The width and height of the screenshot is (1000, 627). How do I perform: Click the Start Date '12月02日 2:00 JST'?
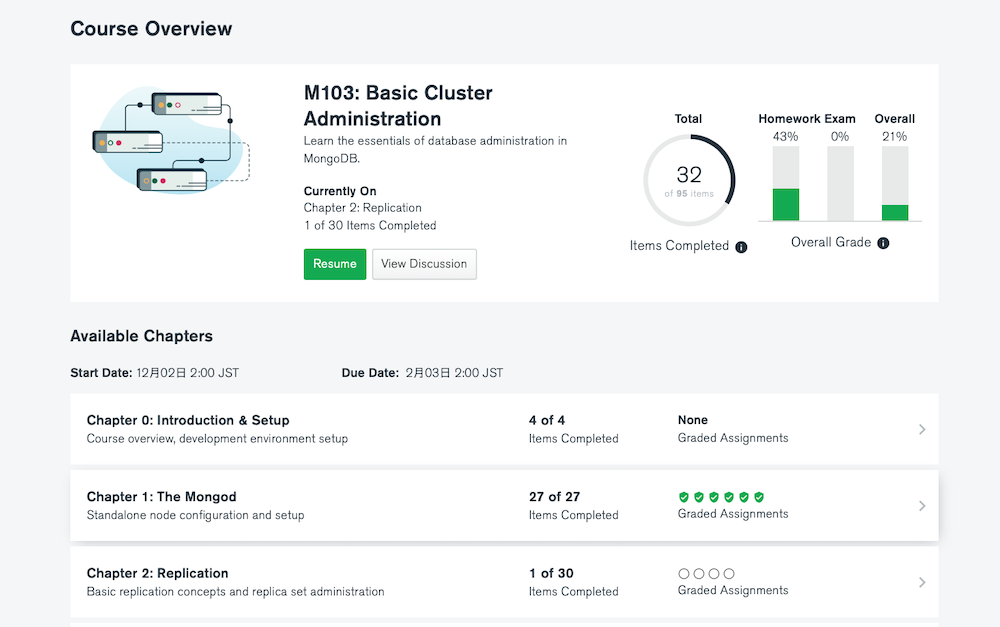point(188,373)
